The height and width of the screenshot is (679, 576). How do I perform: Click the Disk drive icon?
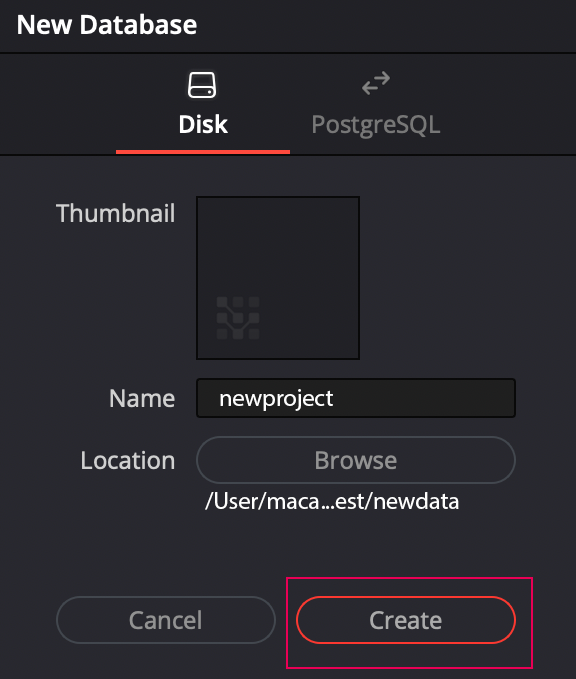[202, 85]
